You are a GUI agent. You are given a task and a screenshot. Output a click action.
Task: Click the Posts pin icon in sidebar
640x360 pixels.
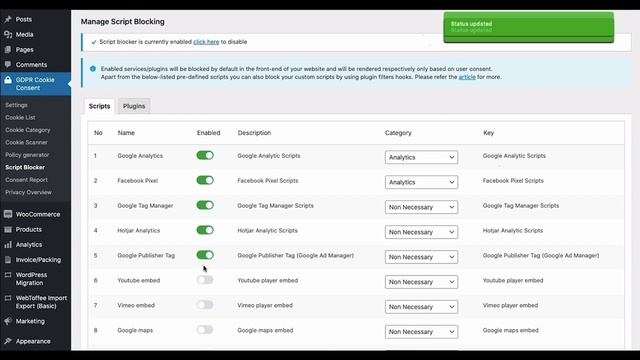click(8, 19)
